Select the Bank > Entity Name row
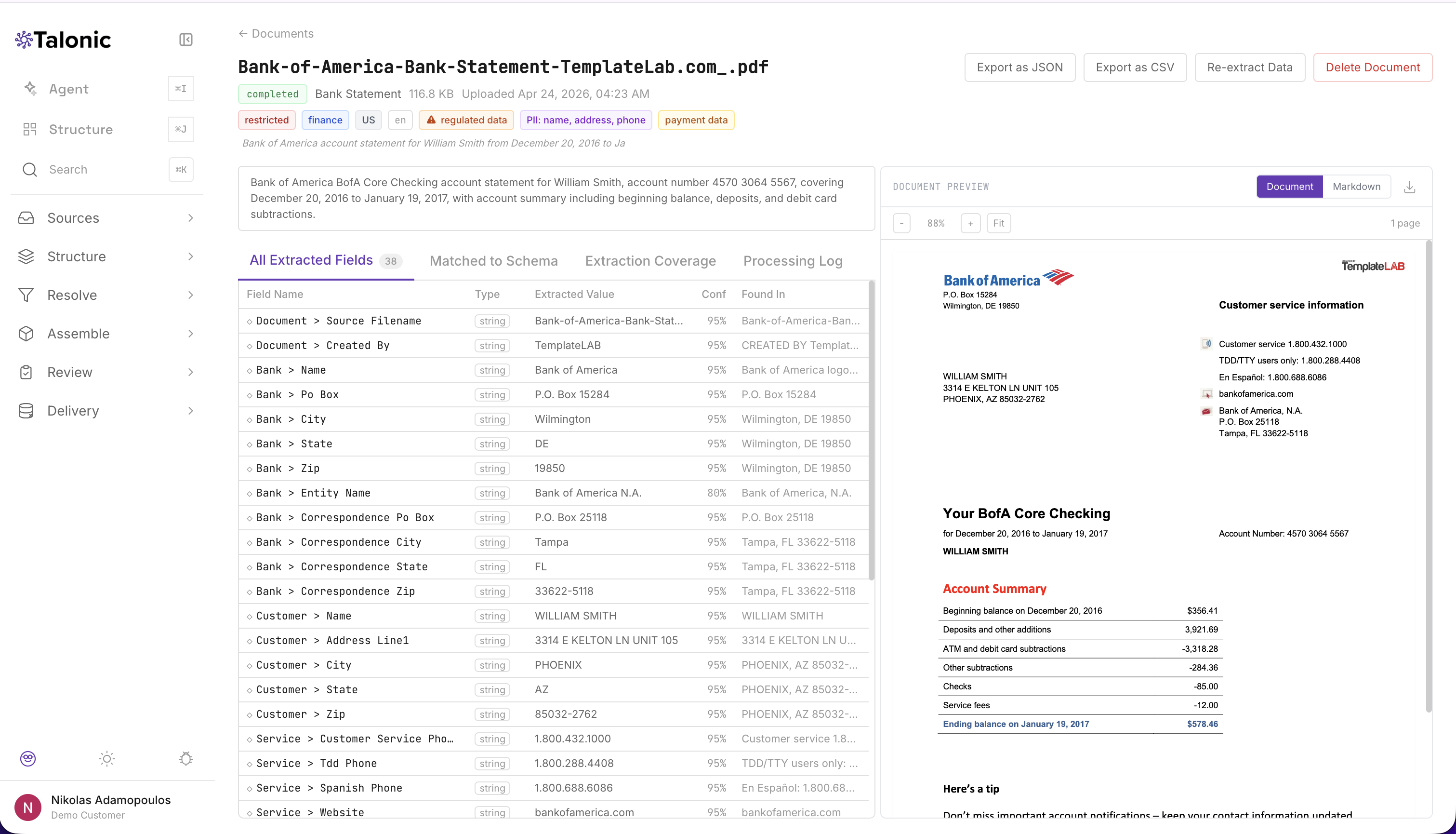 (x=554, y=493)
